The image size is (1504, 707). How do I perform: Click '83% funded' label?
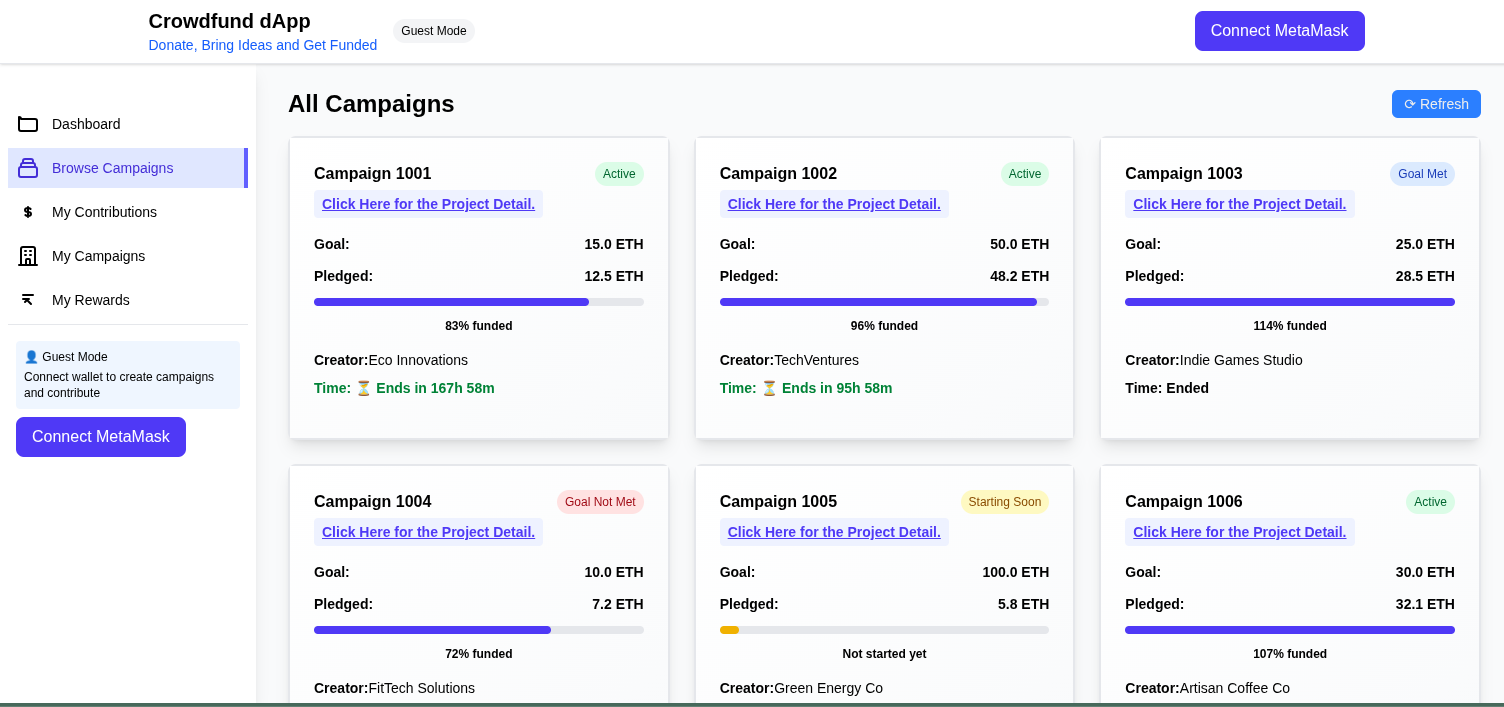pos(479,326)
